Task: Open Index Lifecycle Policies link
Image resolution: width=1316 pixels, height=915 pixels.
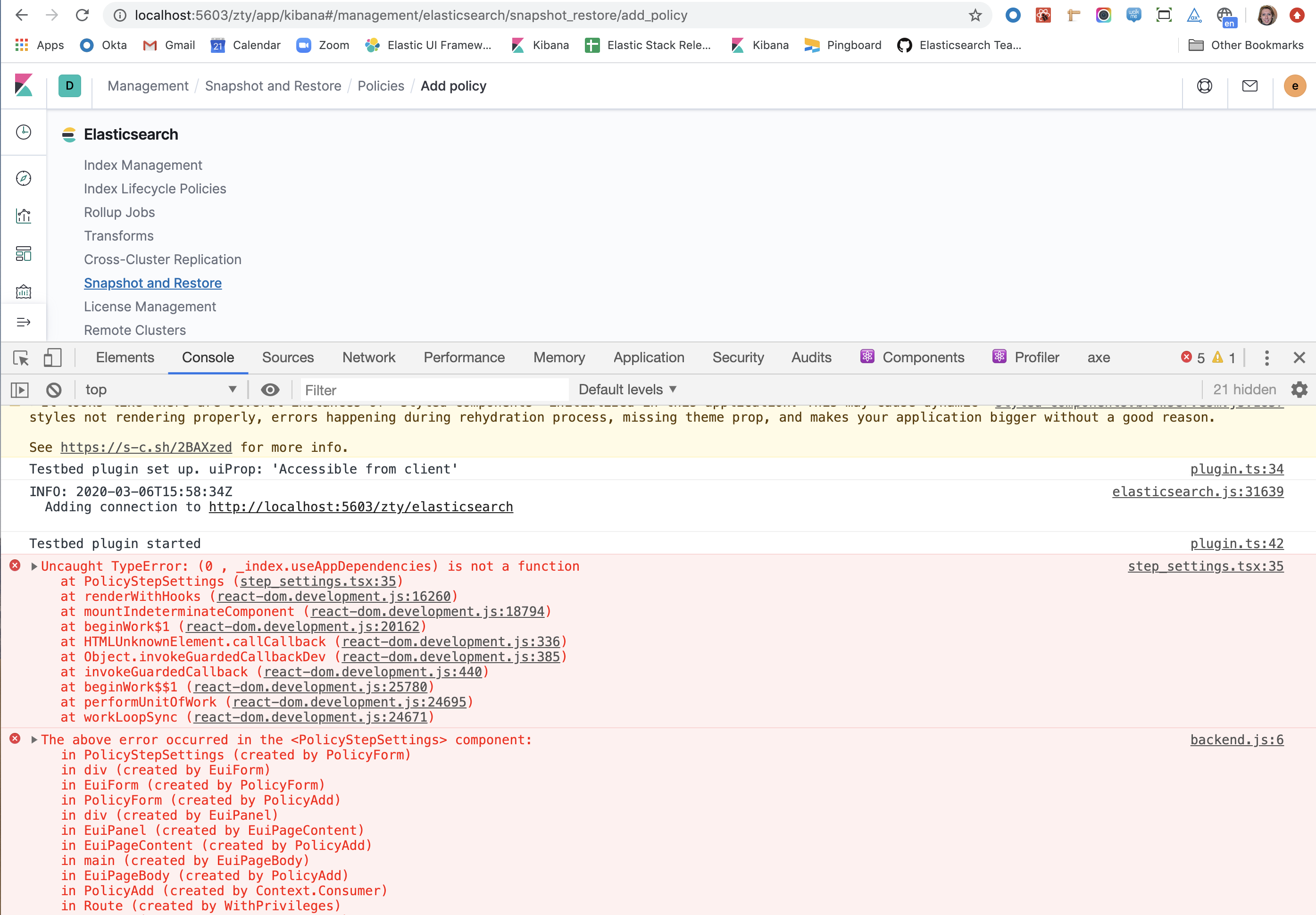Action: coord(155,189)
